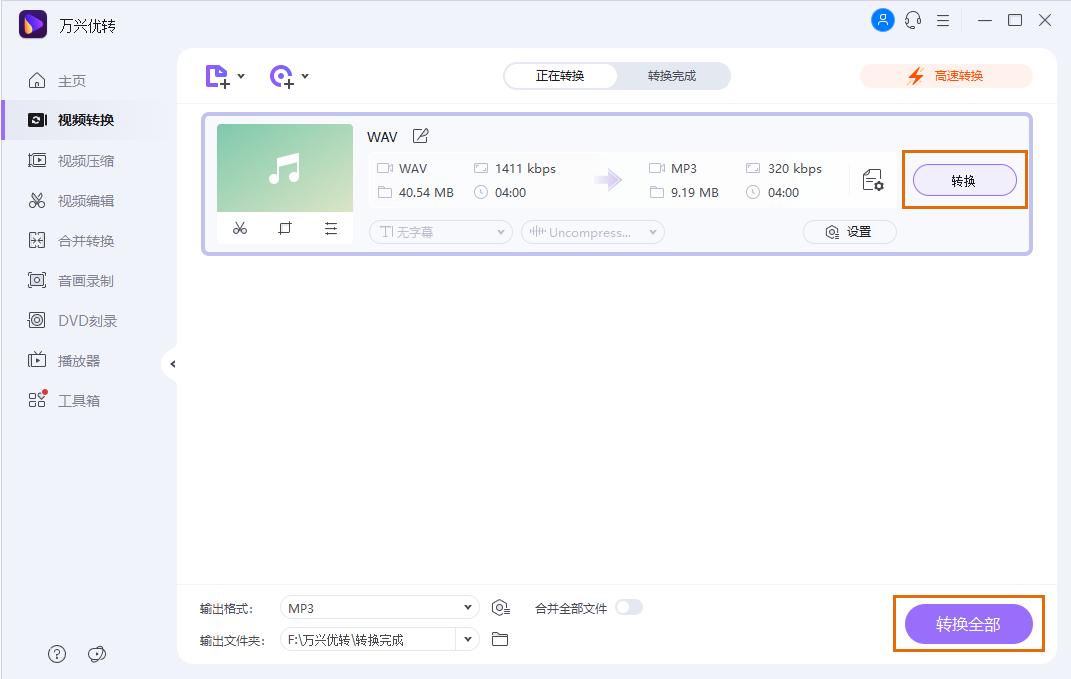
Task: Click the 转换全部 convert all button
Action: click(968, 623)
